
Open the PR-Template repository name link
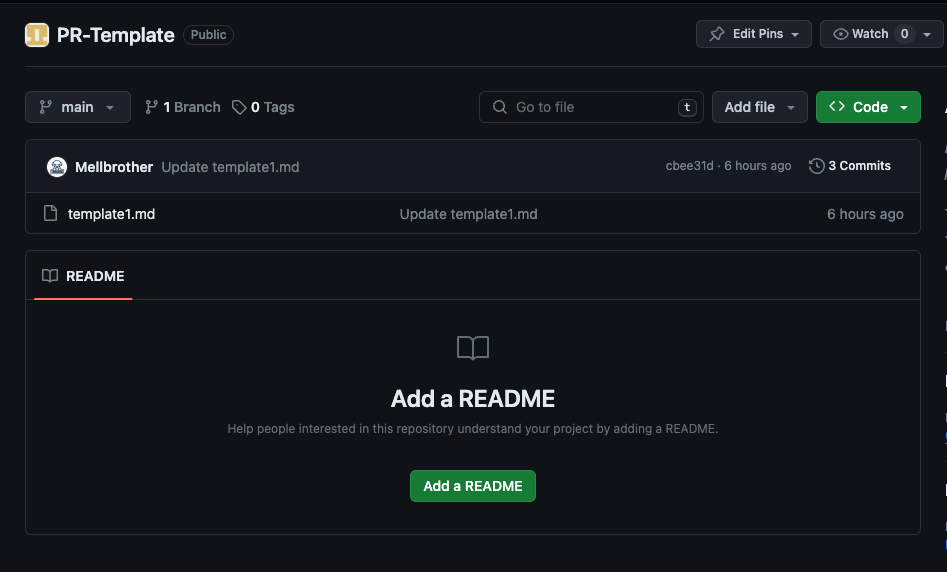tap(115, 35)
